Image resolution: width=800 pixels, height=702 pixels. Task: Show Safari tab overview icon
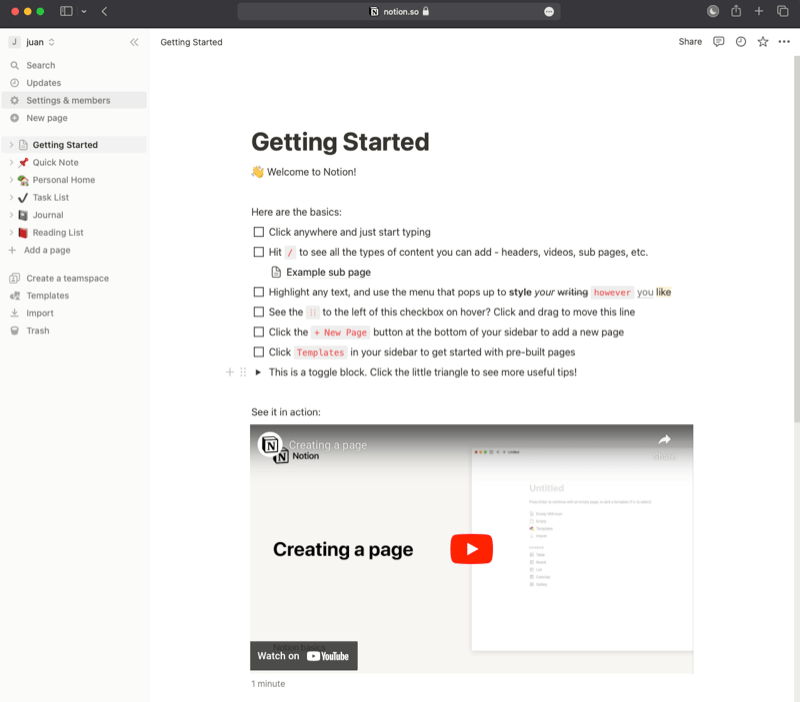[x=782, y=11]
